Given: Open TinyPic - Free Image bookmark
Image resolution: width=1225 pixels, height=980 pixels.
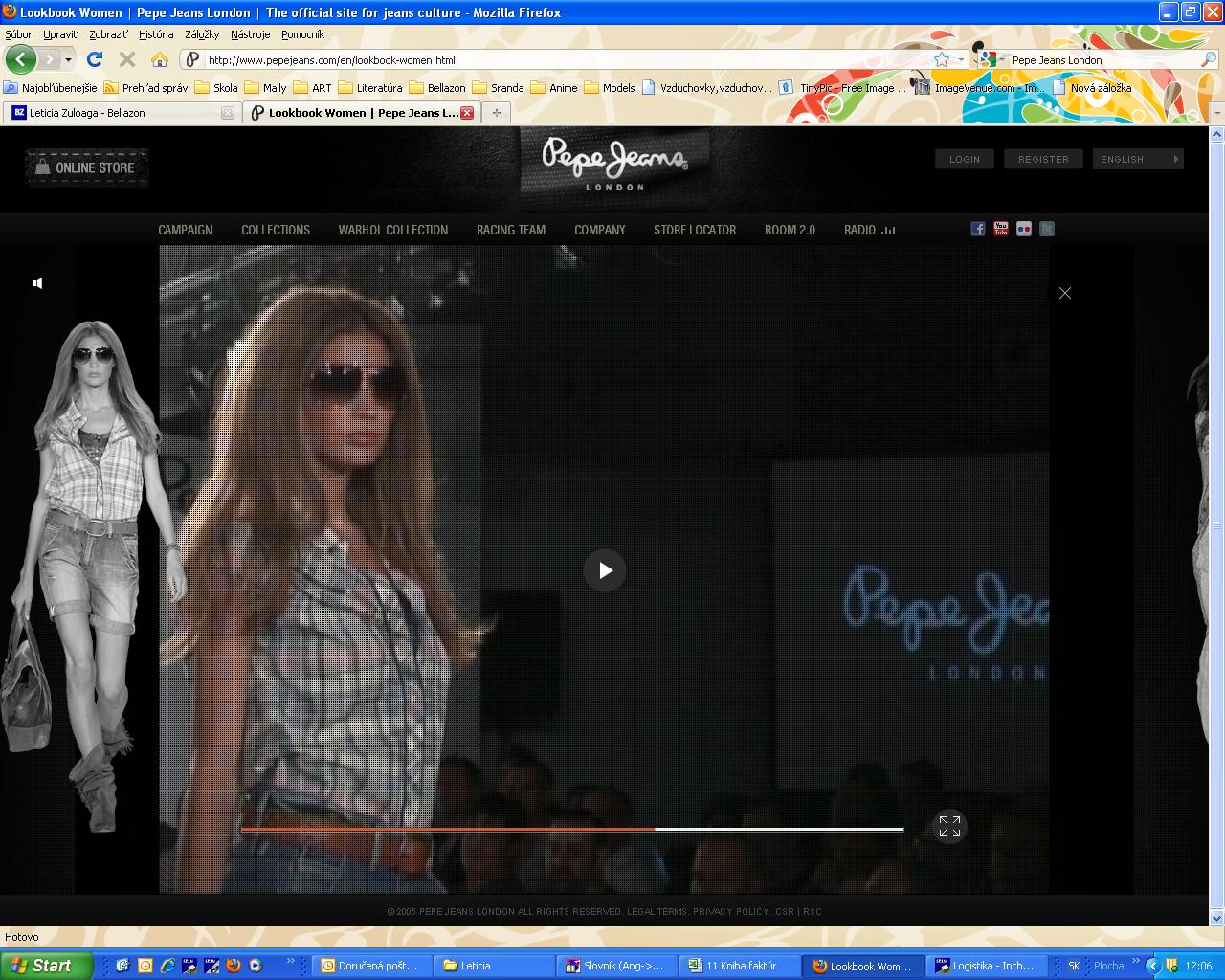Looking at the screenshot, I should point(843,87).
